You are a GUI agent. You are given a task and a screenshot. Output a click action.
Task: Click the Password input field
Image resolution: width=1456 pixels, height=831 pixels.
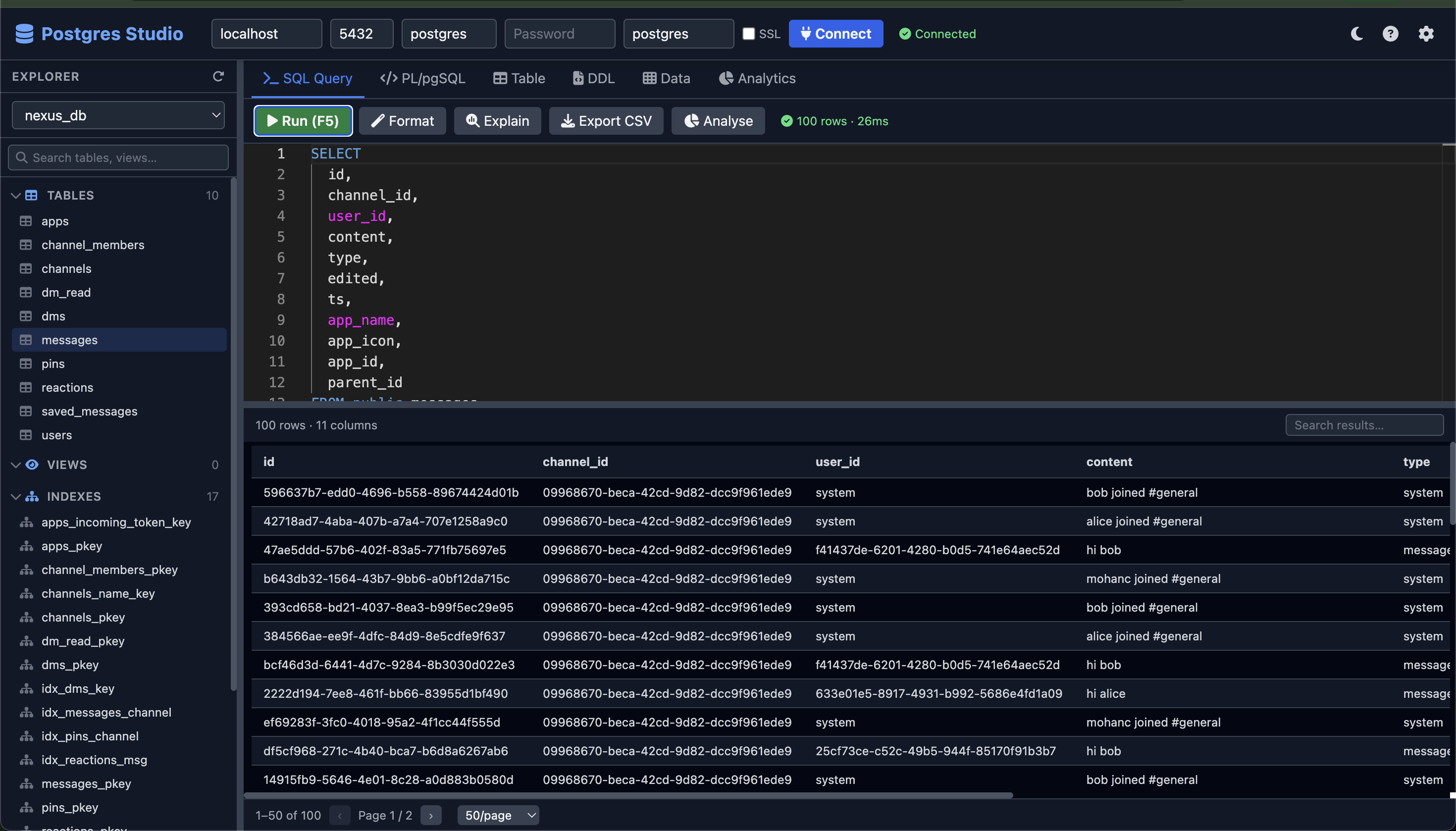pos(559,34)
